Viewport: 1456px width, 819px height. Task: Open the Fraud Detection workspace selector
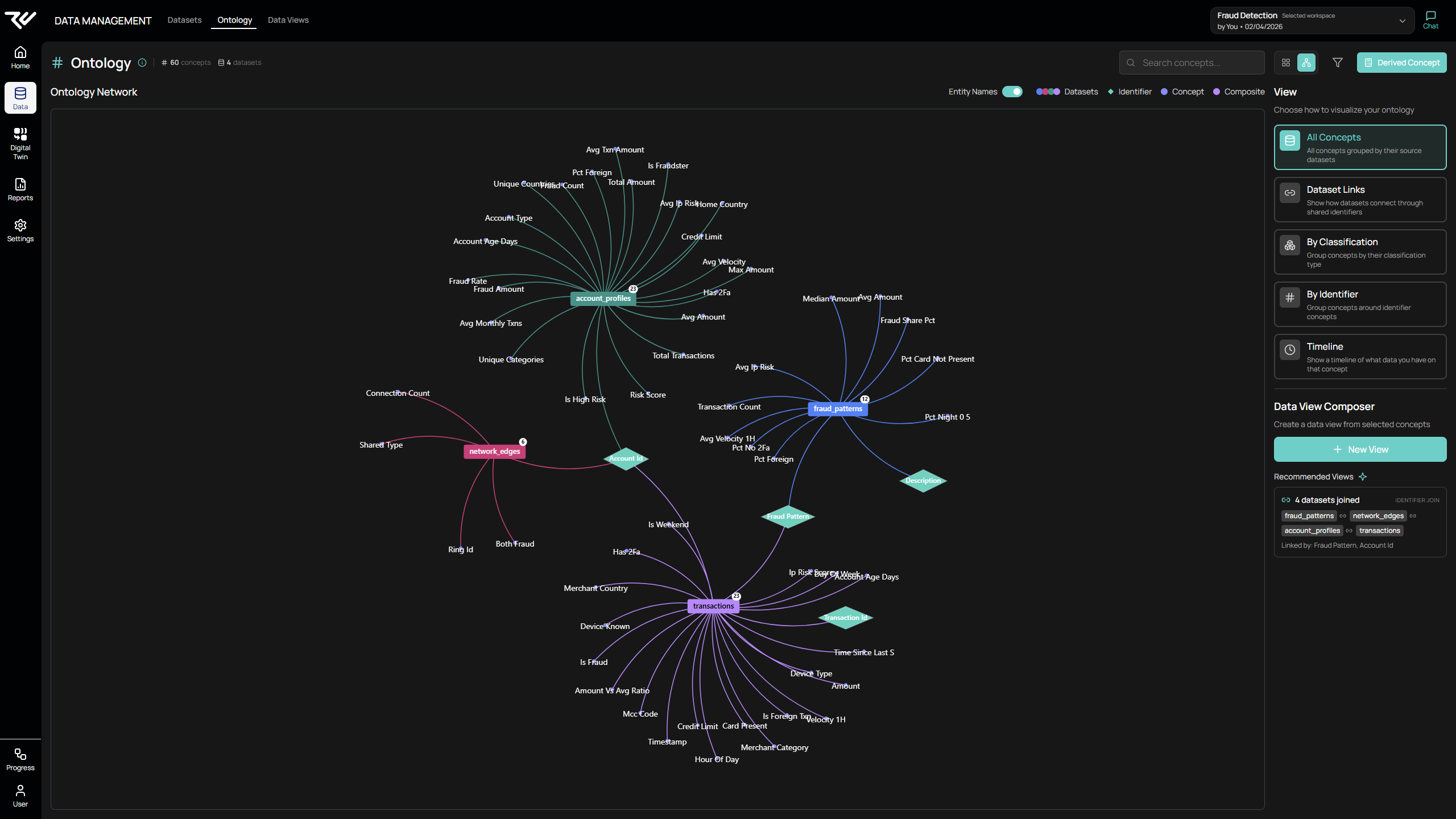coord(1311,20)
